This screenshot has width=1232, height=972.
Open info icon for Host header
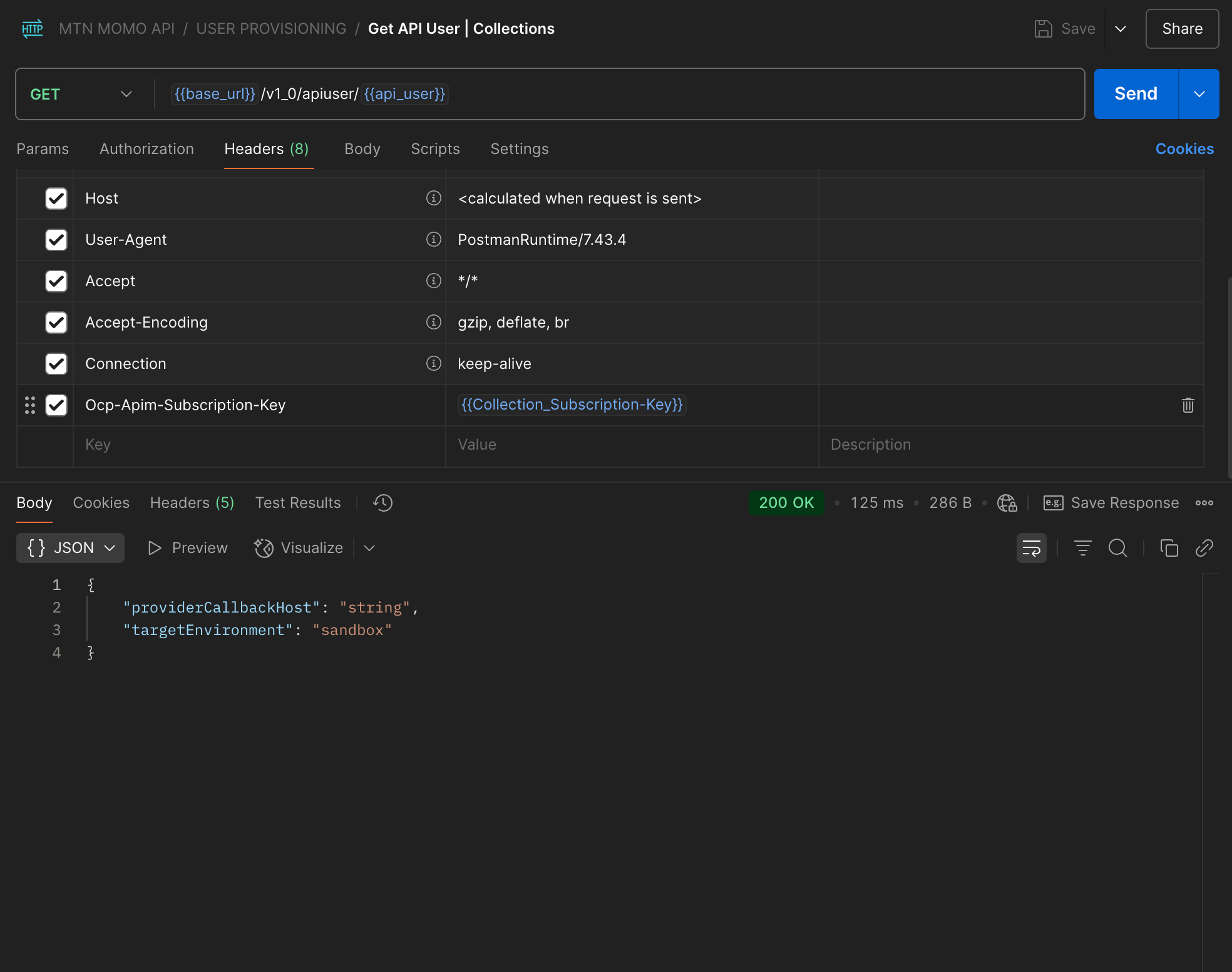coord(433,198)
